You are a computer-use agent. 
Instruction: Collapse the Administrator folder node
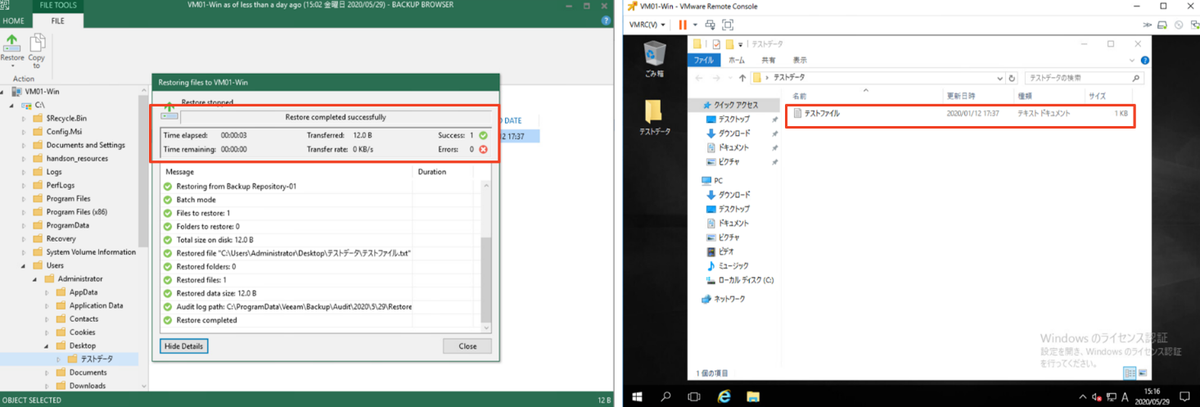(x=37, y=278)
